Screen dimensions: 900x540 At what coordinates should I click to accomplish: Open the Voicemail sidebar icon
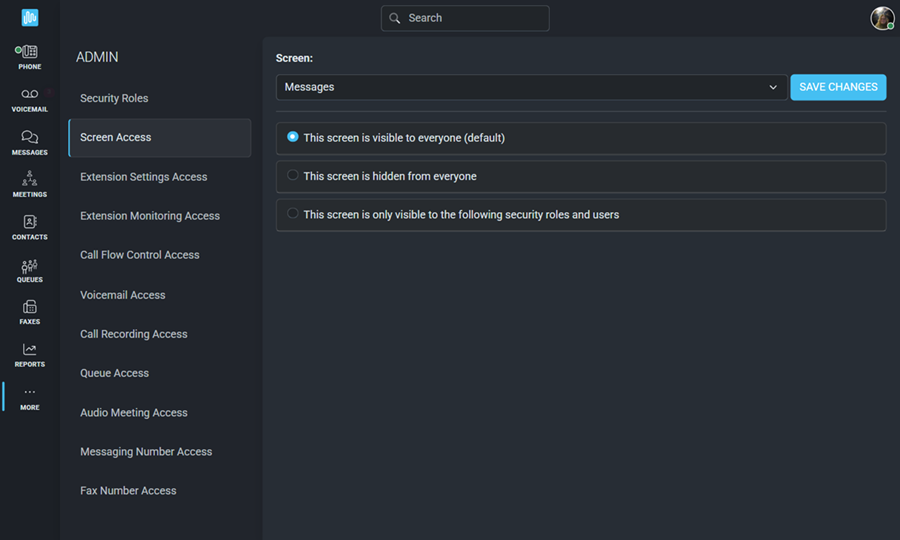[29, 94]
